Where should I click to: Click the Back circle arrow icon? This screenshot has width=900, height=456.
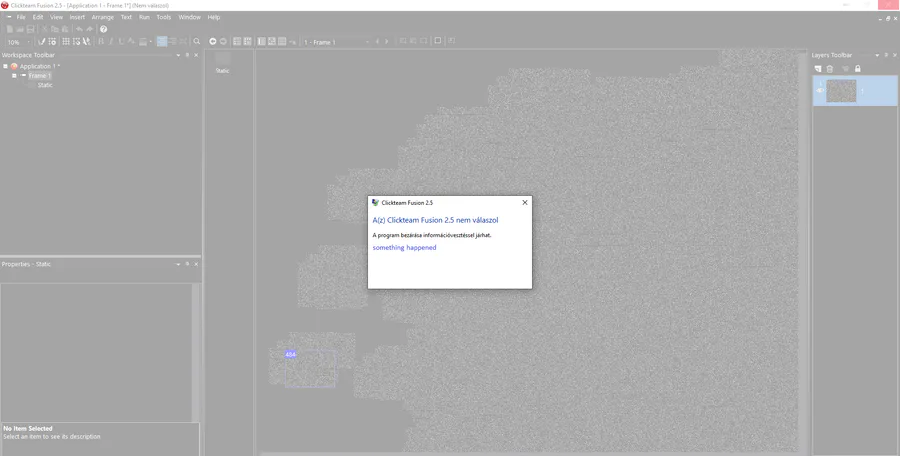click(212, 41)
